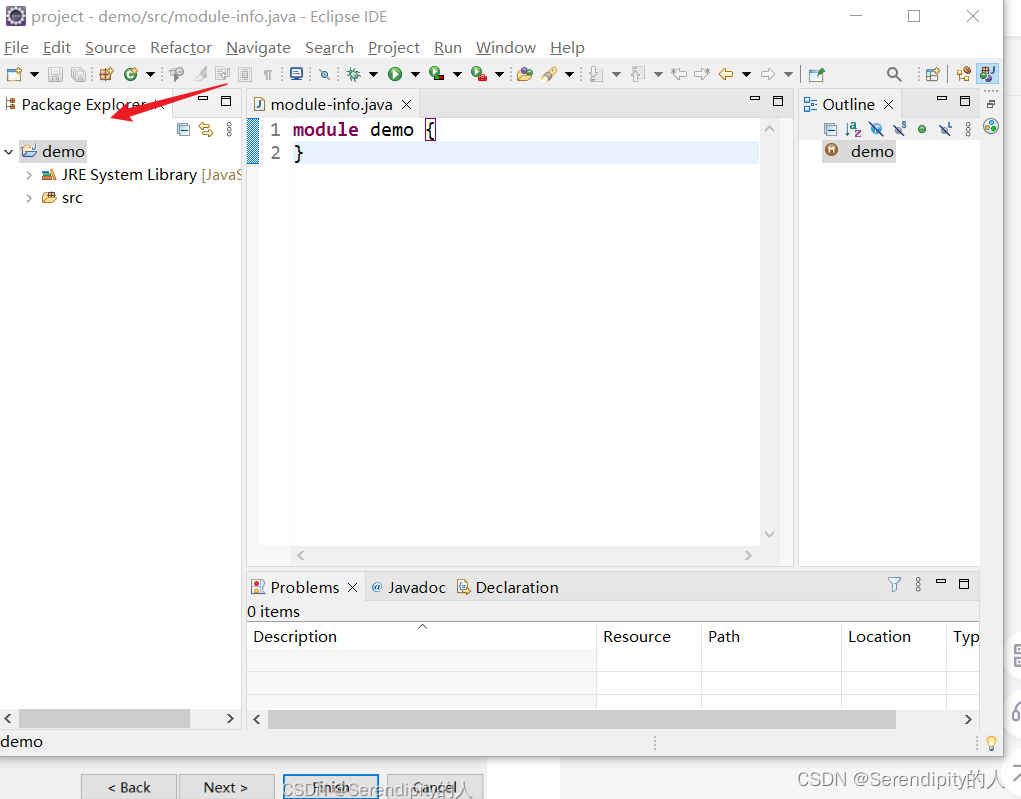Click the green bug Debug icon

click(354, 74)
